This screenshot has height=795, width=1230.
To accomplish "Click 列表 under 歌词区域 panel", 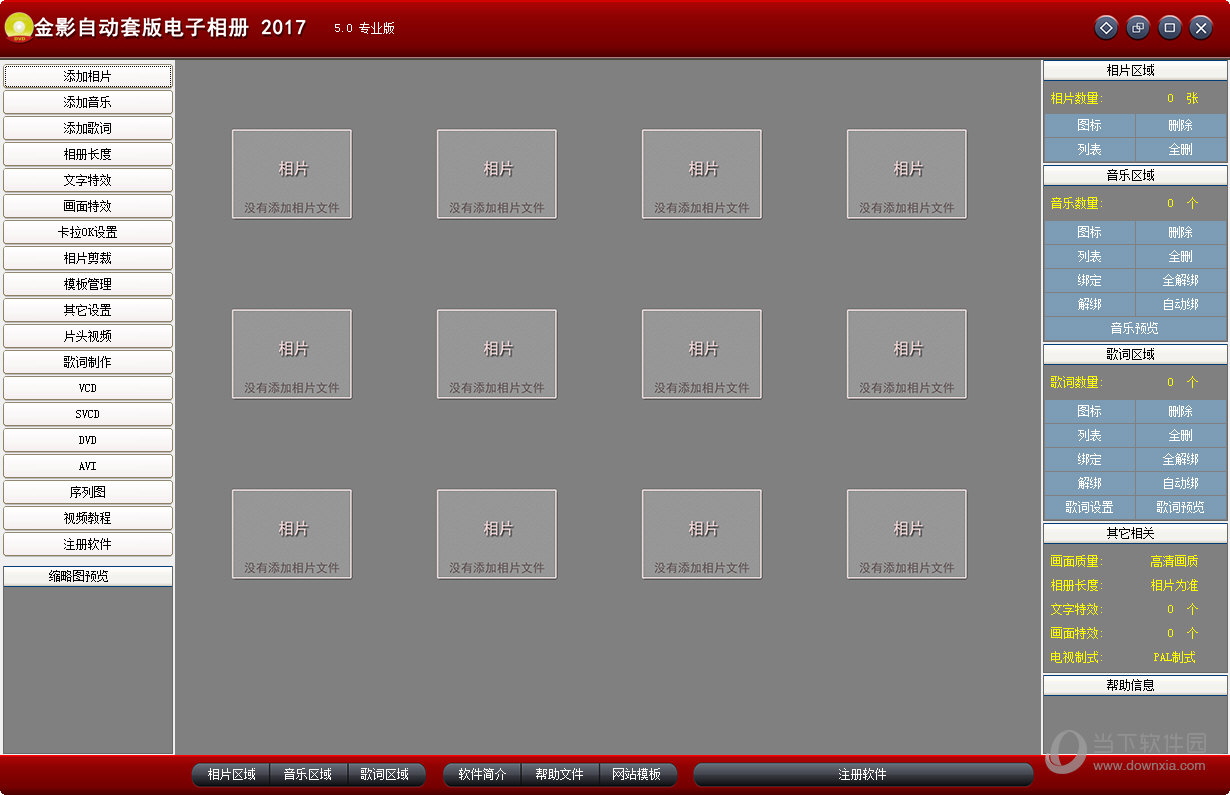I will (x=1090, y=435).
